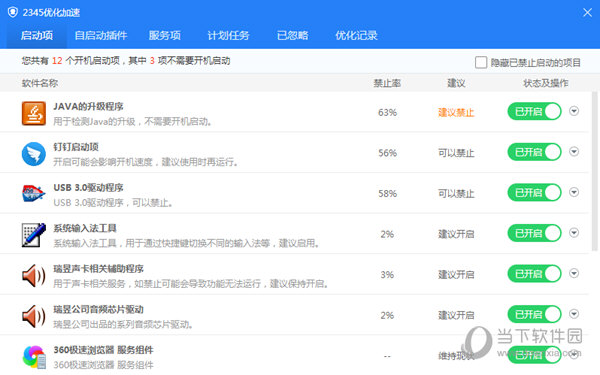Toggle 瑞昱公司音频芯片驱动 startup switch
This screenshot has width=600, height=375.
click(534, 314)
